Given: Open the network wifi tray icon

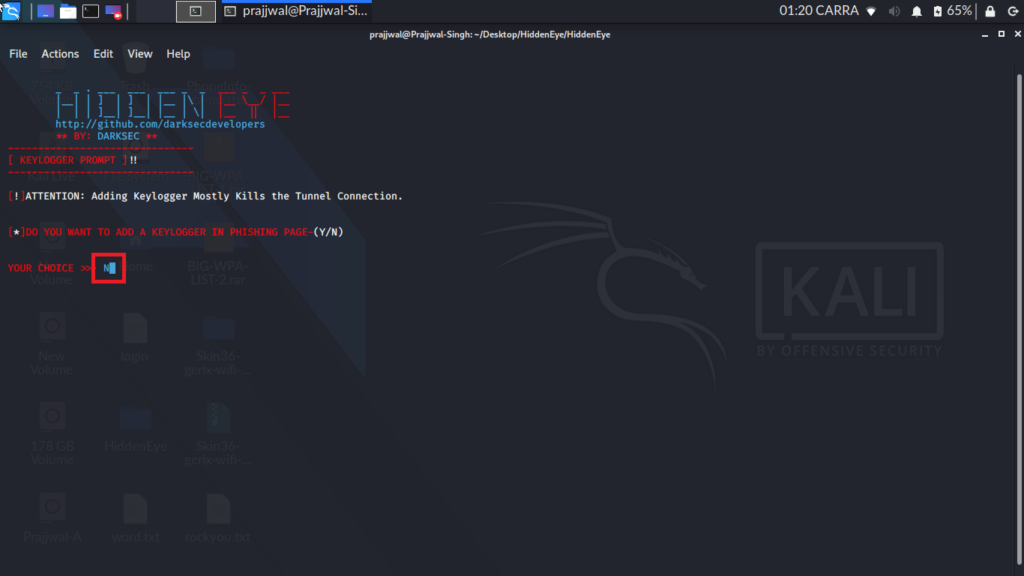Looking at the screenshot, I should pyautogui.click(x=871, y=11).
